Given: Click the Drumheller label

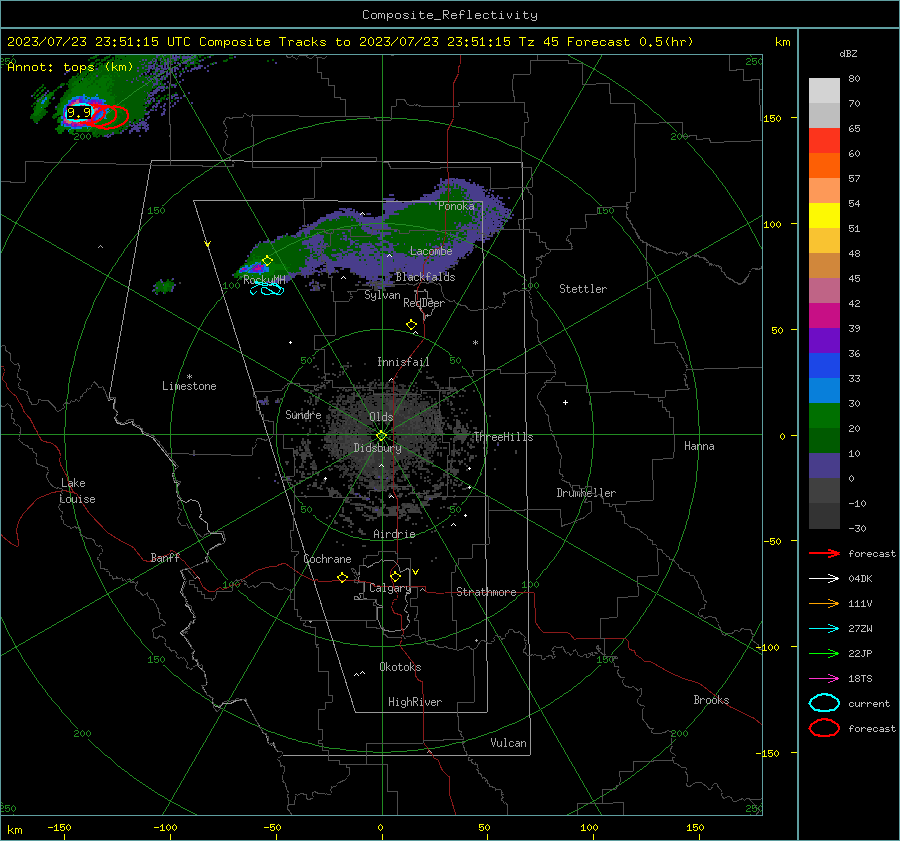Looking at the screenshot, I should click(x=586, y=493).
